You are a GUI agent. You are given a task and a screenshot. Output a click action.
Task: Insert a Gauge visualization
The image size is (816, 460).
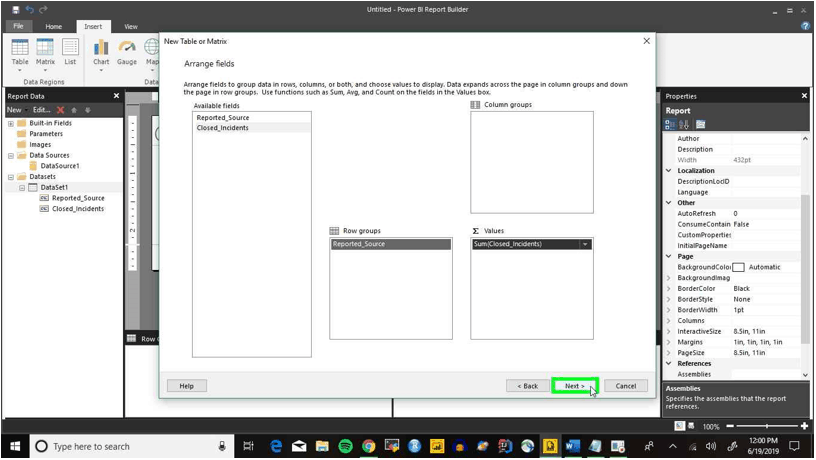pyautogui.click(x=126, y=53)
